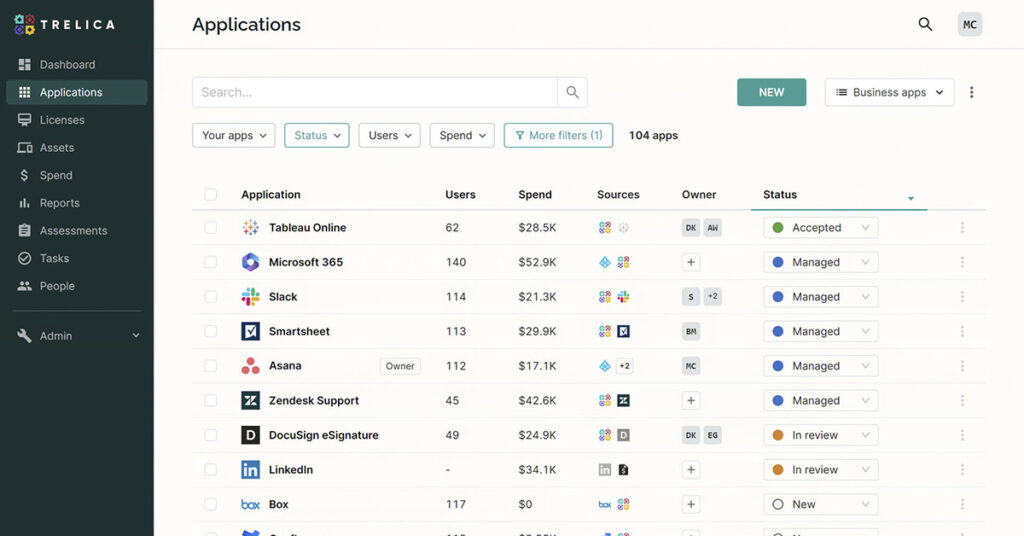Open the vertical three-dot menu beside Business apps
1024x536 pixels.
pyautogui.click(x=971, y=92)
